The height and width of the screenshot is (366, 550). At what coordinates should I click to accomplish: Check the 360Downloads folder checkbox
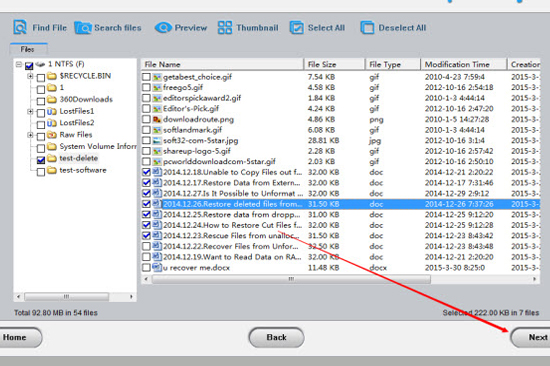pyautogui.click(x=41, y=101)
